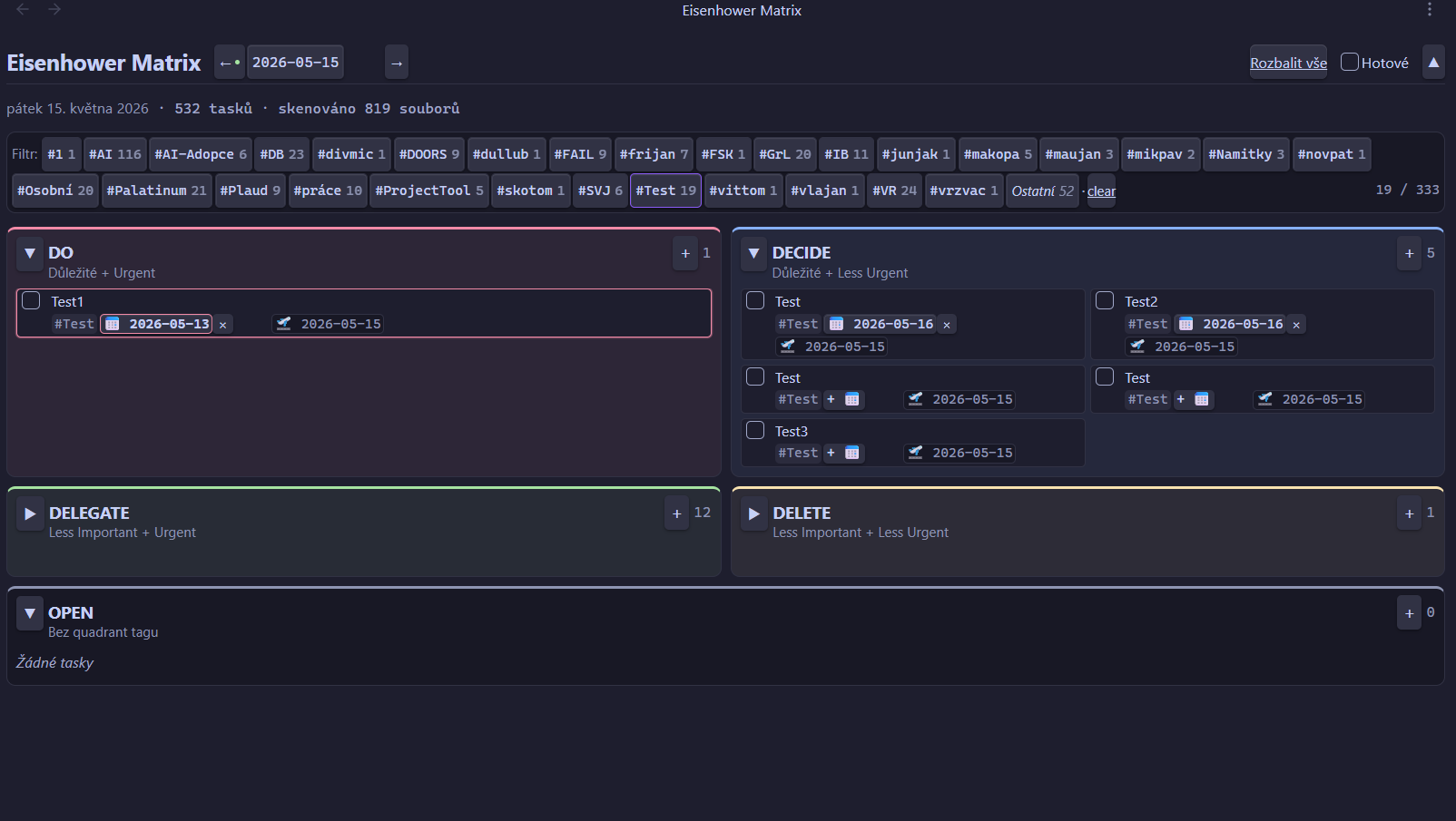Filter by the #práce tag
1456x821 pixels.
pos(328,191)
